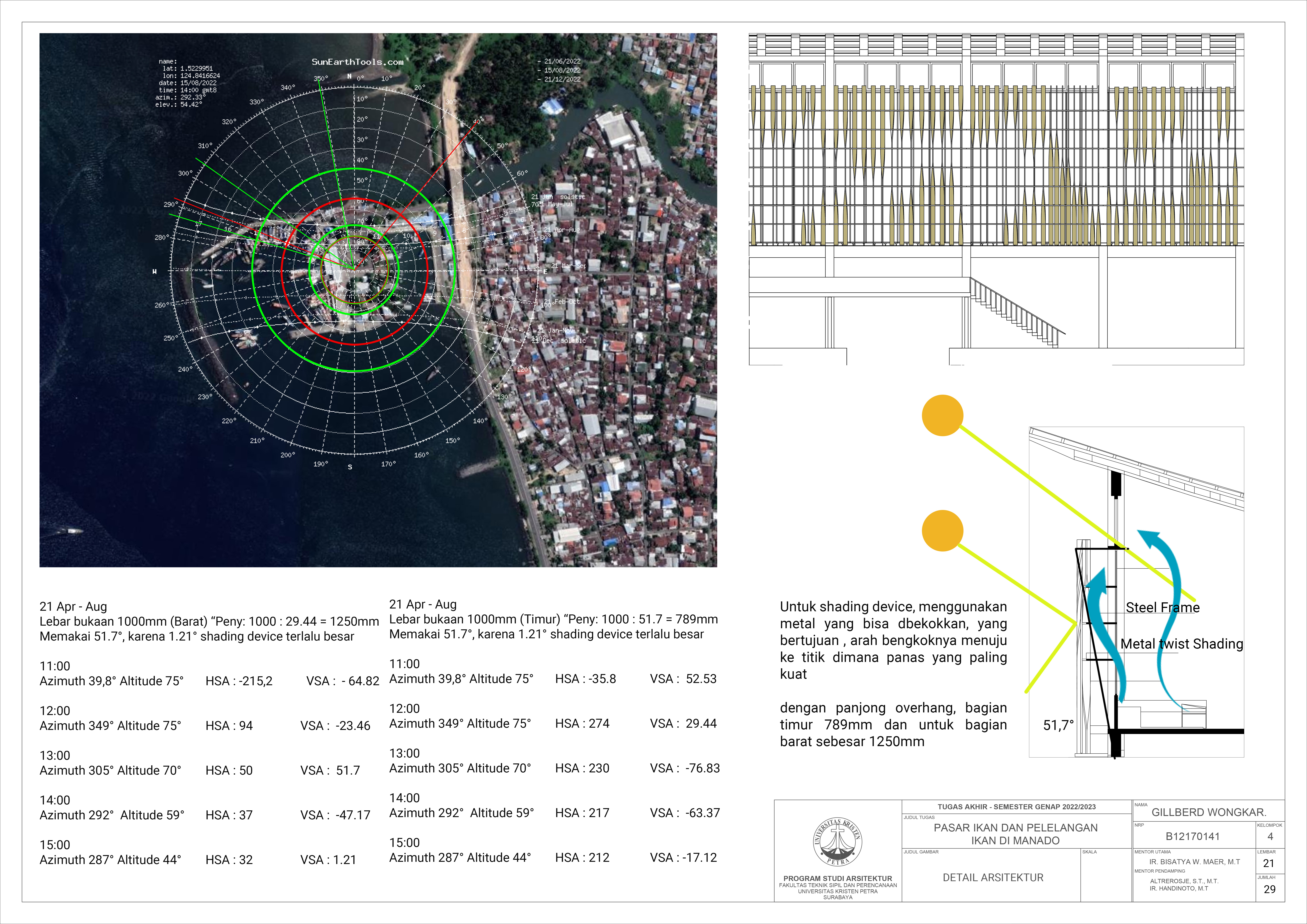Click the PROGRAM STUDI ARSITEKTUR text

[x=838, y=878]
